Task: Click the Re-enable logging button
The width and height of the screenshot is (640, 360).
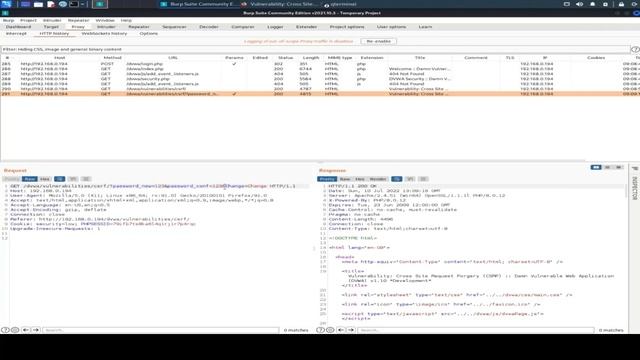Action: [x=378, y=41]
